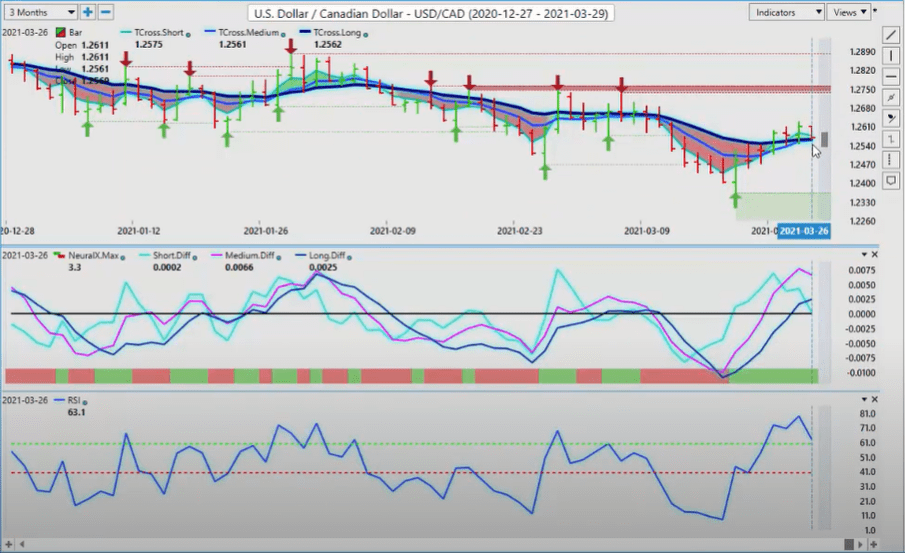Click the 2021-03-26 date marker label

[x=803, y=231]
